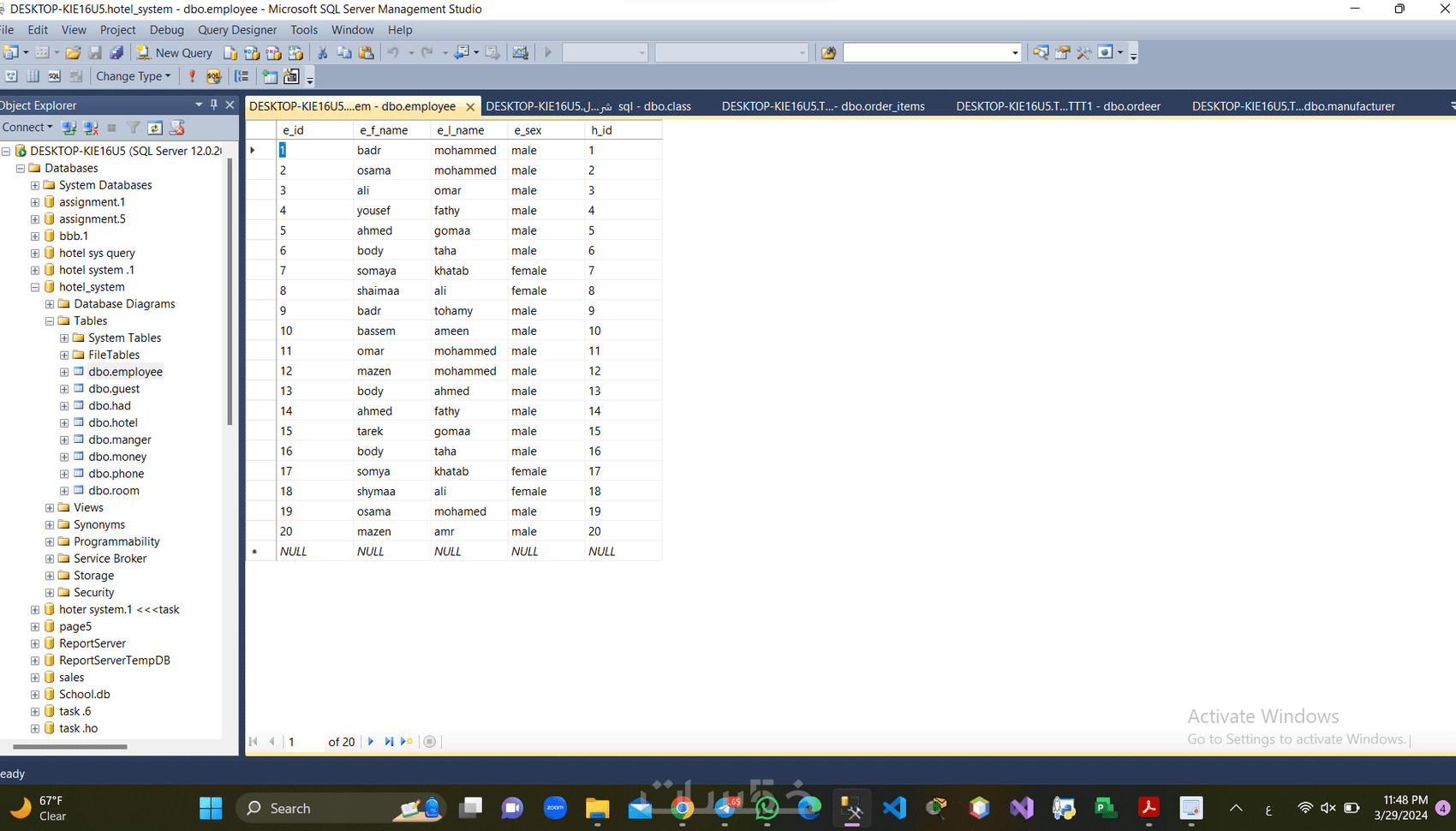The height and width of the screenshot is (831, 1456).
Task: Open the Find combo box dropdown
Action: coord(1015,53)
